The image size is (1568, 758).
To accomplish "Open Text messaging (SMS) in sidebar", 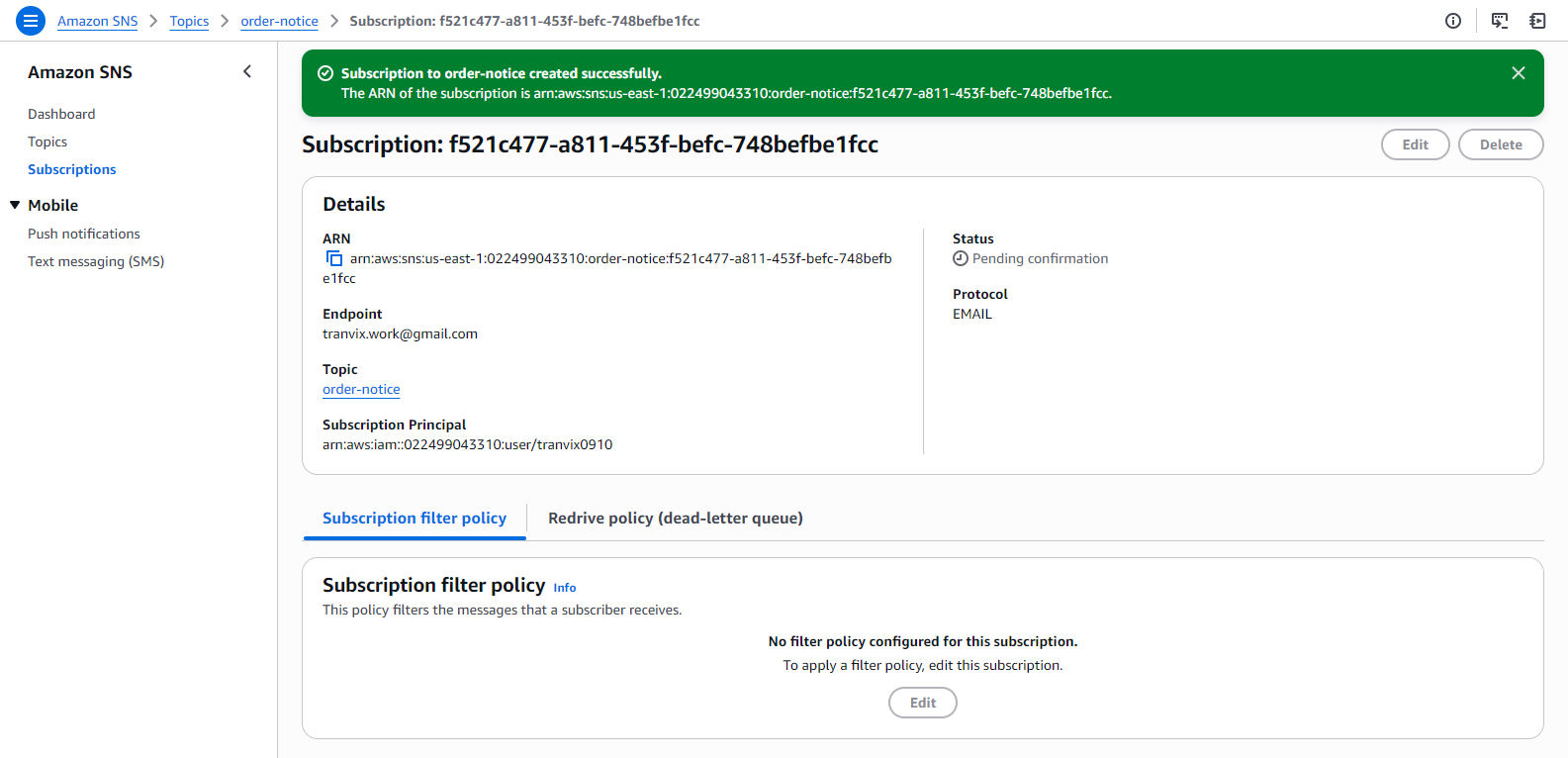I will pyautogui.click(x=96, y=261).
